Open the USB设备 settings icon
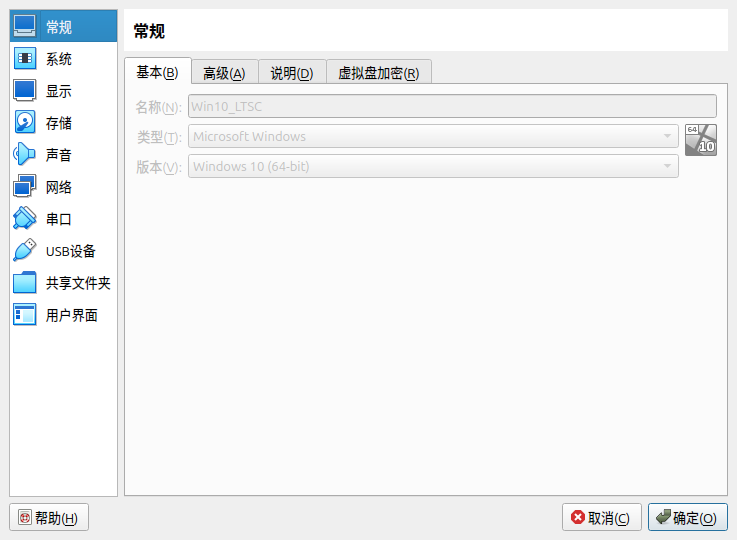 (x=25, y=251)
